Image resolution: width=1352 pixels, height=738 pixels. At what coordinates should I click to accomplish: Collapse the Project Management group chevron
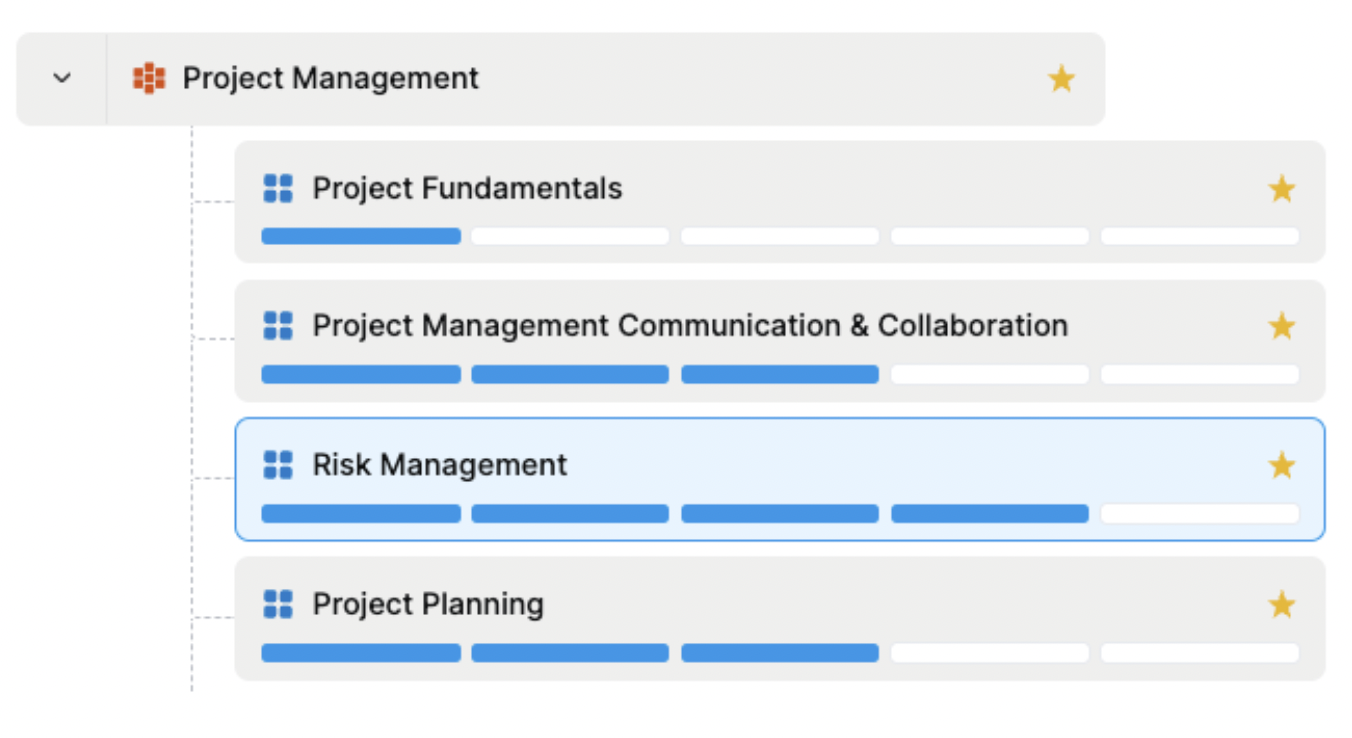pyautogui.click(x=62, y=78)
